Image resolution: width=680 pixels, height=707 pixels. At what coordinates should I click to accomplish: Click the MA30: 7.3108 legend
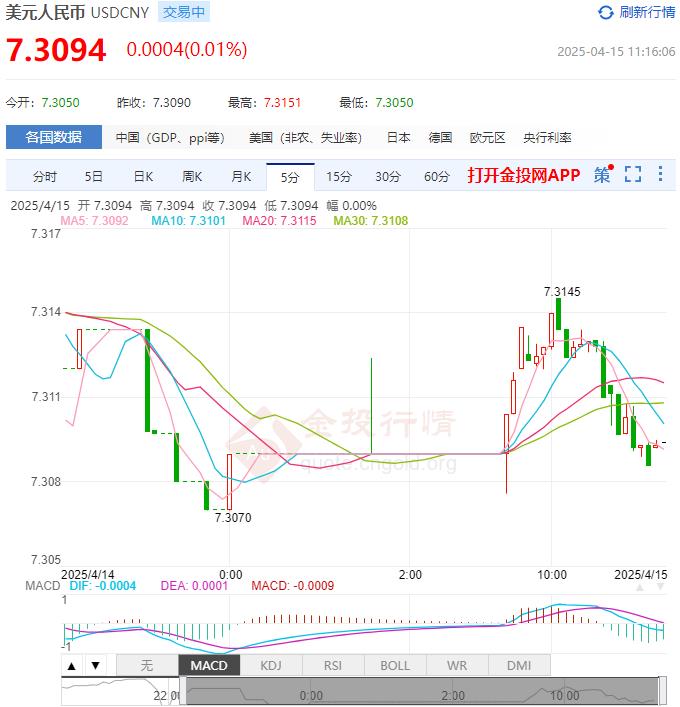tap(371, 220)
